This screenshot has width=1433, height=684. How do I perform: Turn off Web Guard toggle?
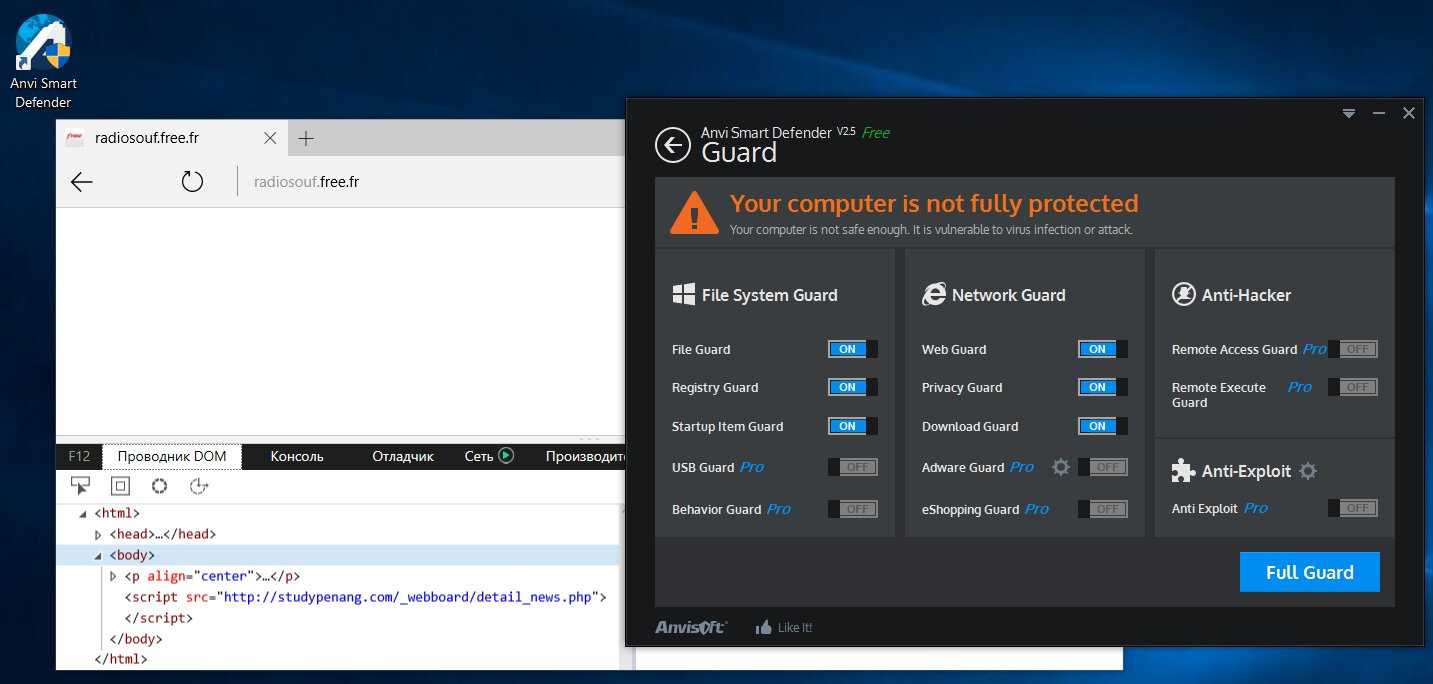[x=1103, y=349]
